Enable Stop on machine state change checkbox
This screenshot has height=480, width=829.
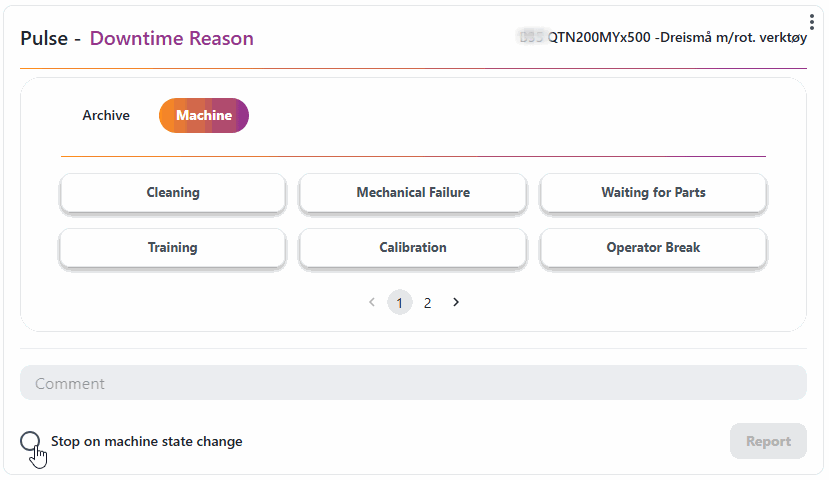click(31, 441)
